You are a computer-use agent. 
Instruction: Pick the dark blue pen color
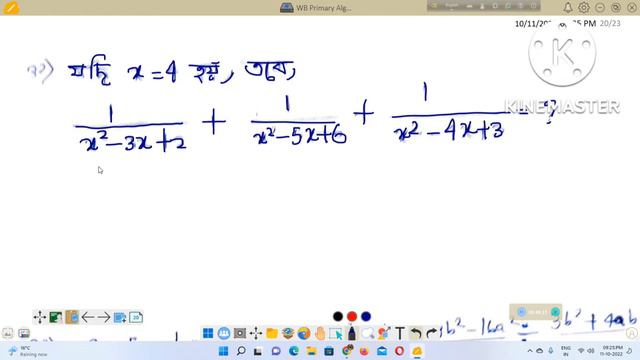coord(366,316)
